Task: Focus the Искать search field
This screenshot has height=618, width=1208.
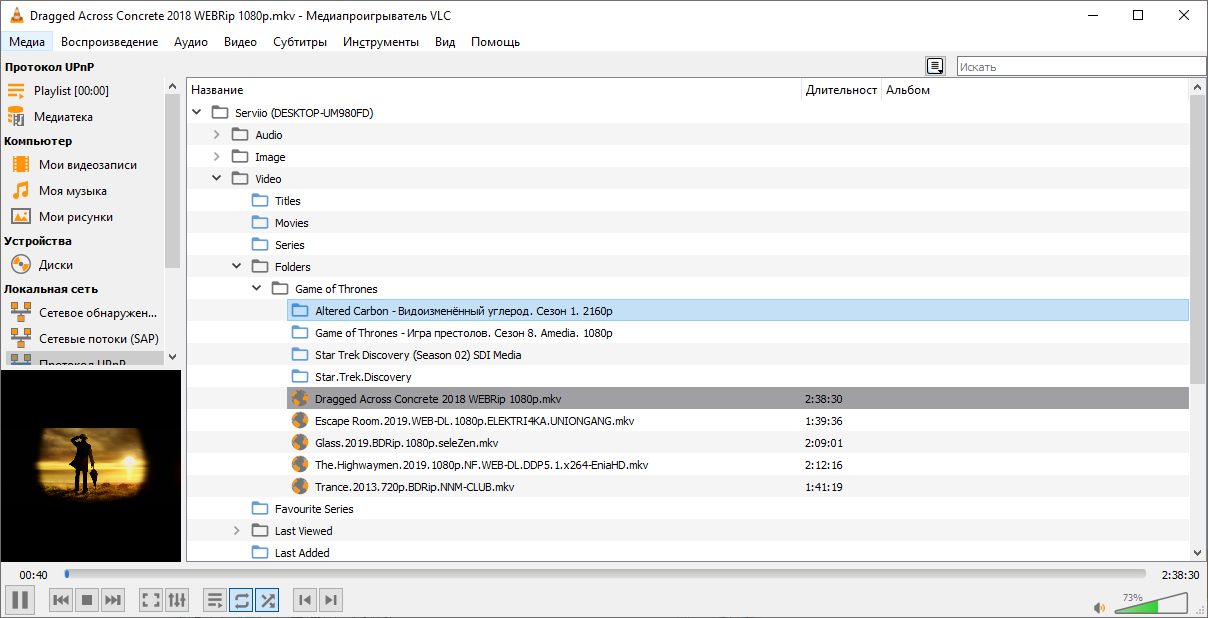Action: [x=1082, y=67]
